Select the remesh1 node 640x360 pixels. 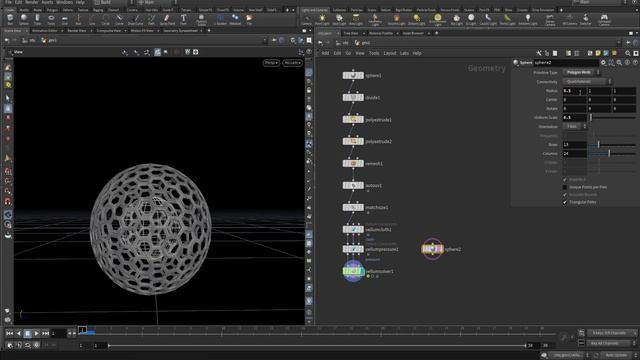353,163
